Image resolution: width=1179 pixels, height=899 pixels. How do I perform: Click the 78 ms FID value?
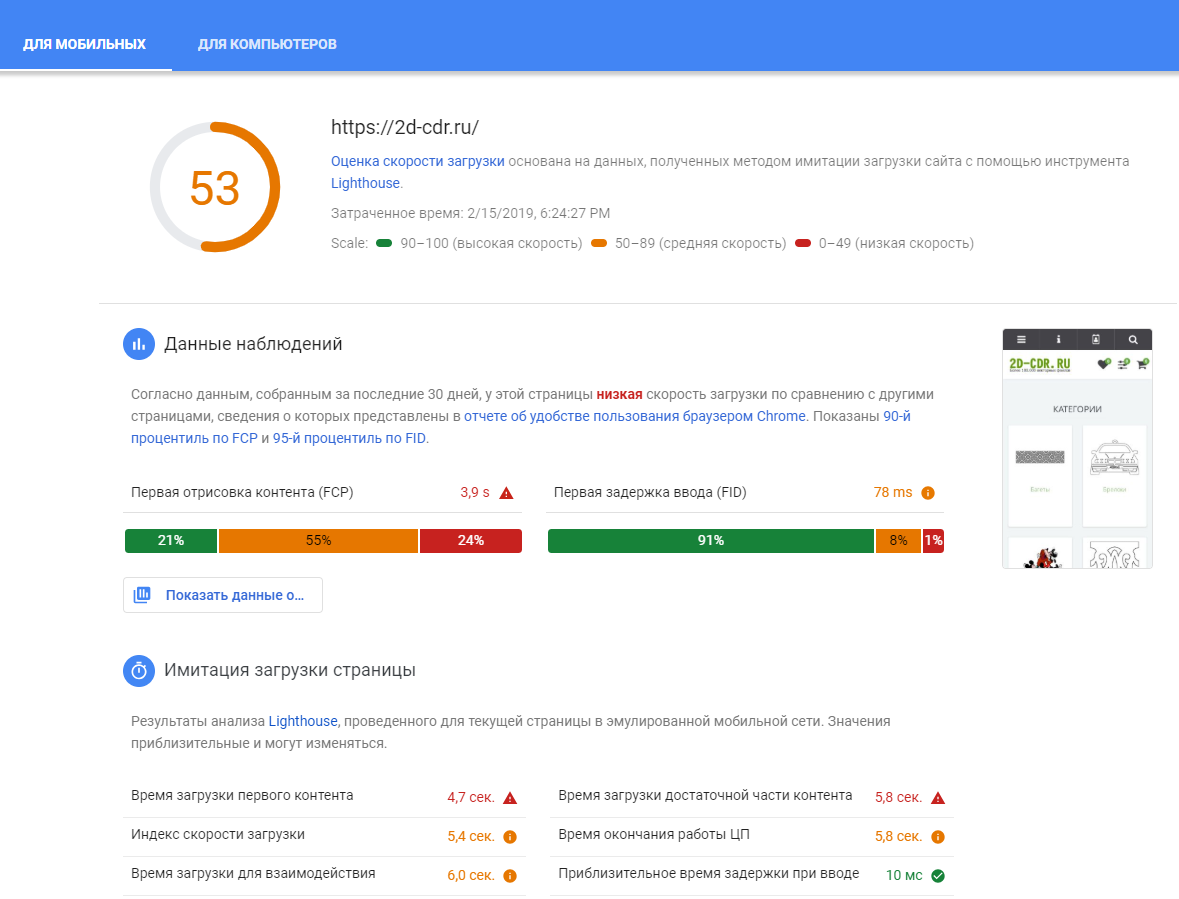coord(893,492)
